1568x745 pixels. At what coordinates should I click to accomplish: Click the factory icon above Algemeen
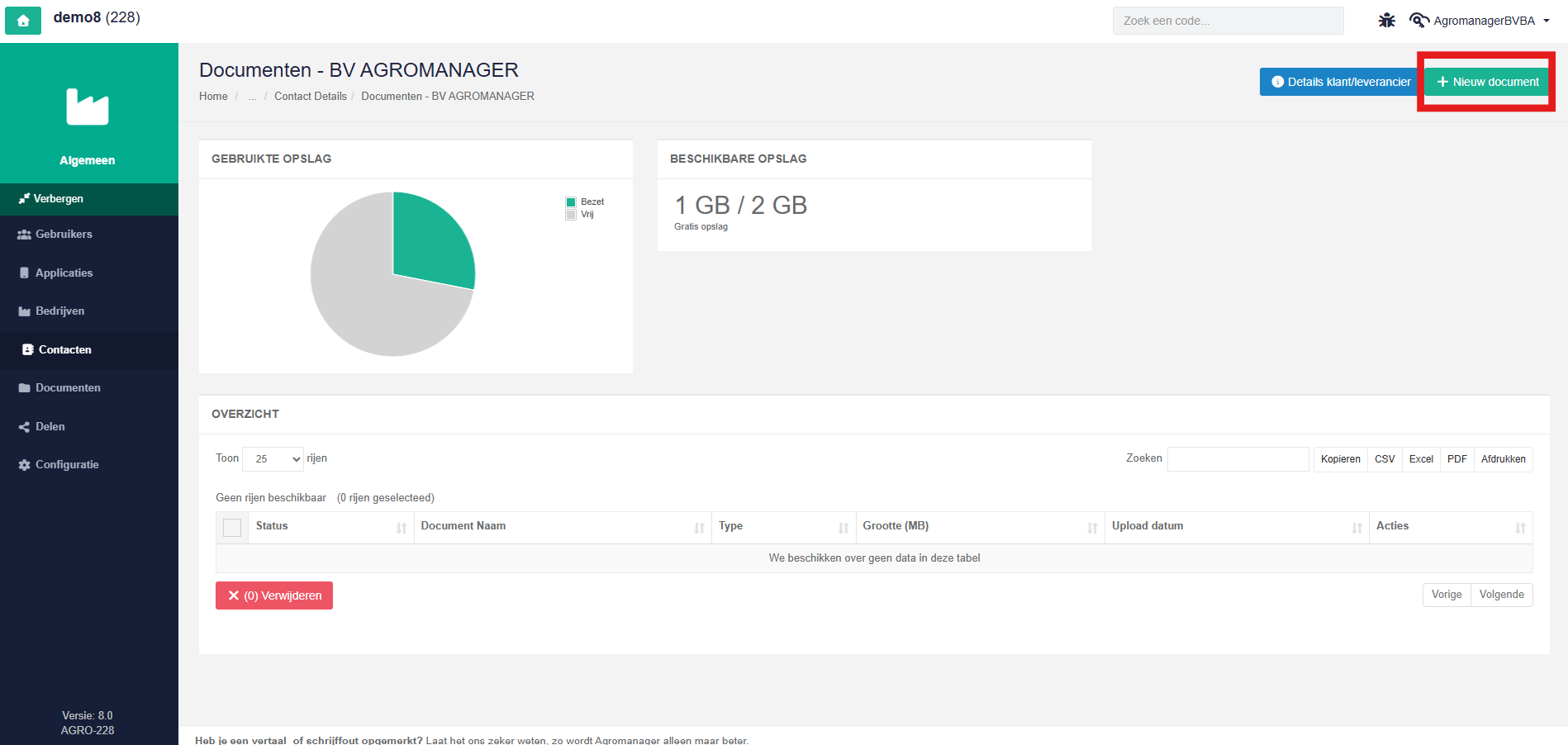click(x=88, y=107)
